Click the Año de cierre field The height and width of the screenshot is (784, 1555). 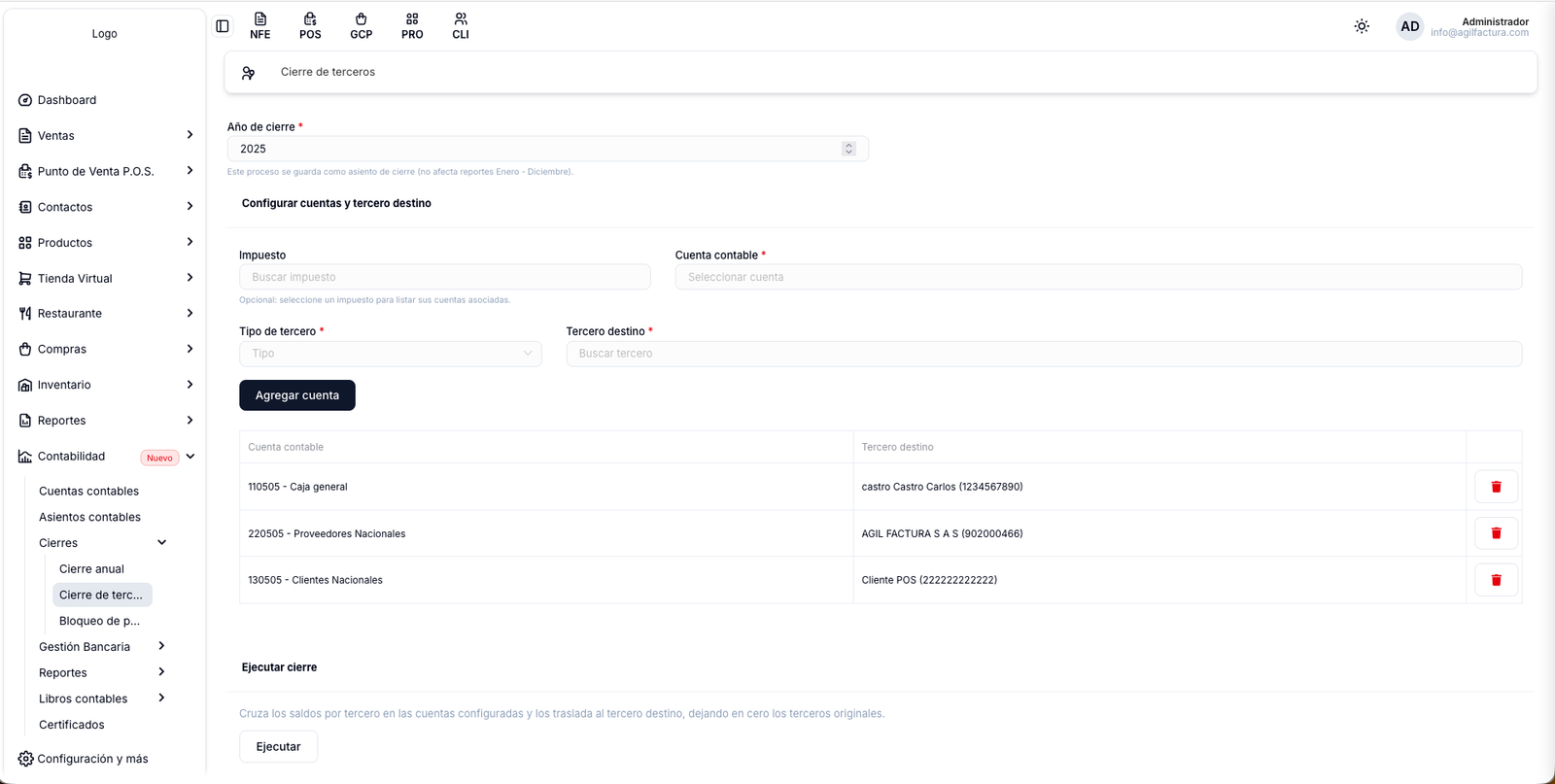coord(548,149)
